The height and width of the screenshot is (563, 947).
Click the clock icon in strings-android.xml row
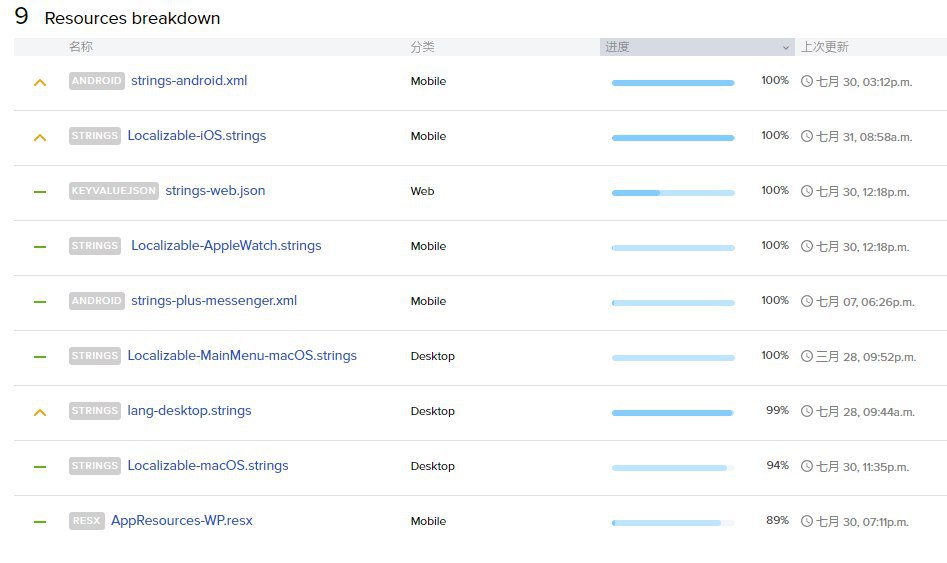[807, 81]
